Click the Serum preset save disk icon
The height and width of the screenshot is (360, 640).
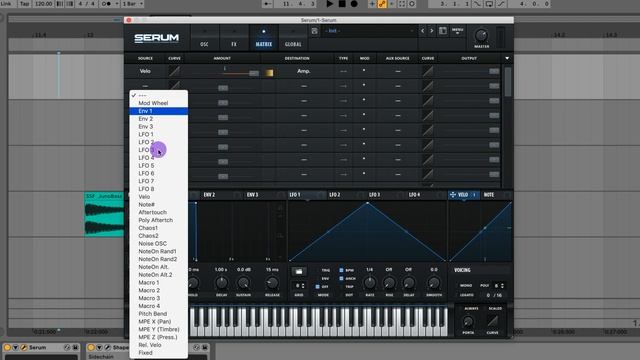(314, 31)
